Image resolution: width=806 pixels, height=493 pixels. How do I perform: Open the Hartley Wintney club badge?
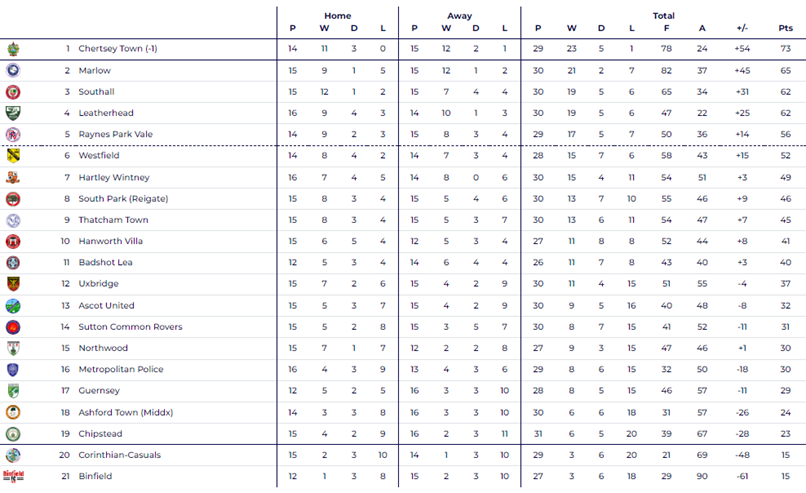click(x=13, y=177)
